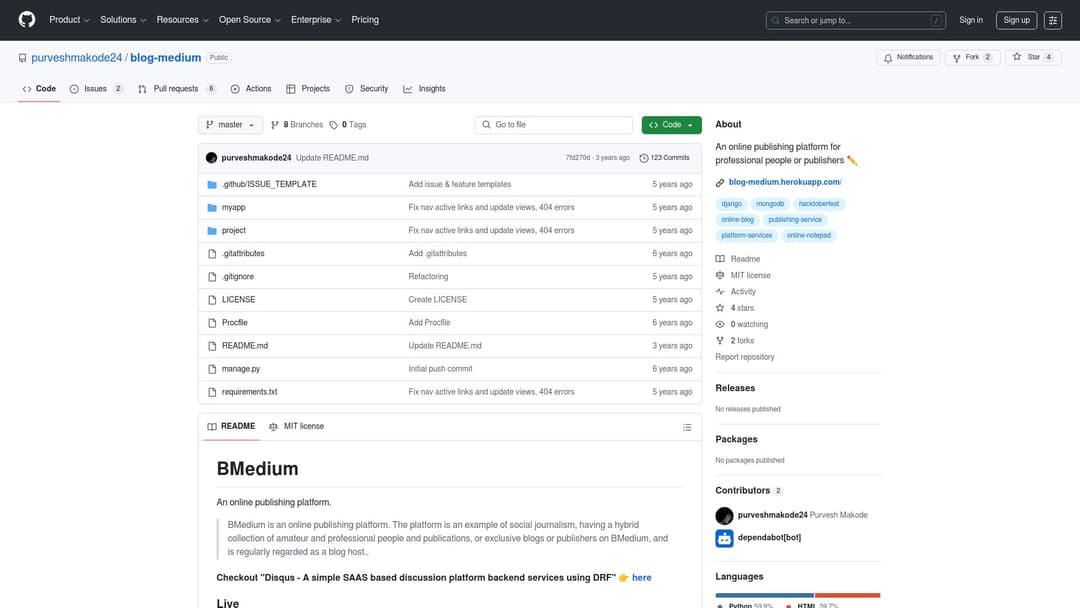Expand the Enterprise menu
This screenshot has width=1080, height=608.
[315, 20]
